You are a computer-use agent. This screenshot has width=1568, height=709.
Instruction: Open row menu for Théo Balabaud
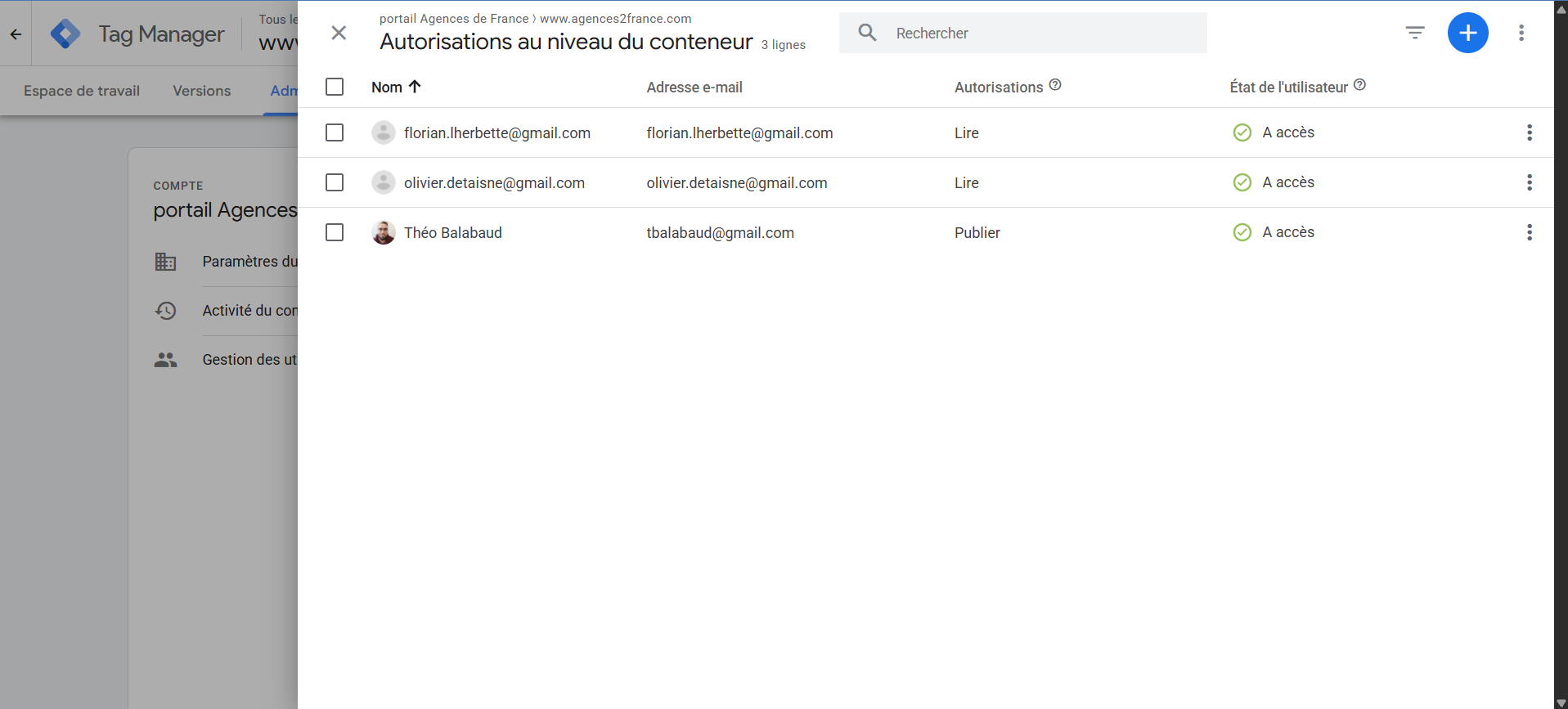pyautogui.click(x=1529, y=232)
